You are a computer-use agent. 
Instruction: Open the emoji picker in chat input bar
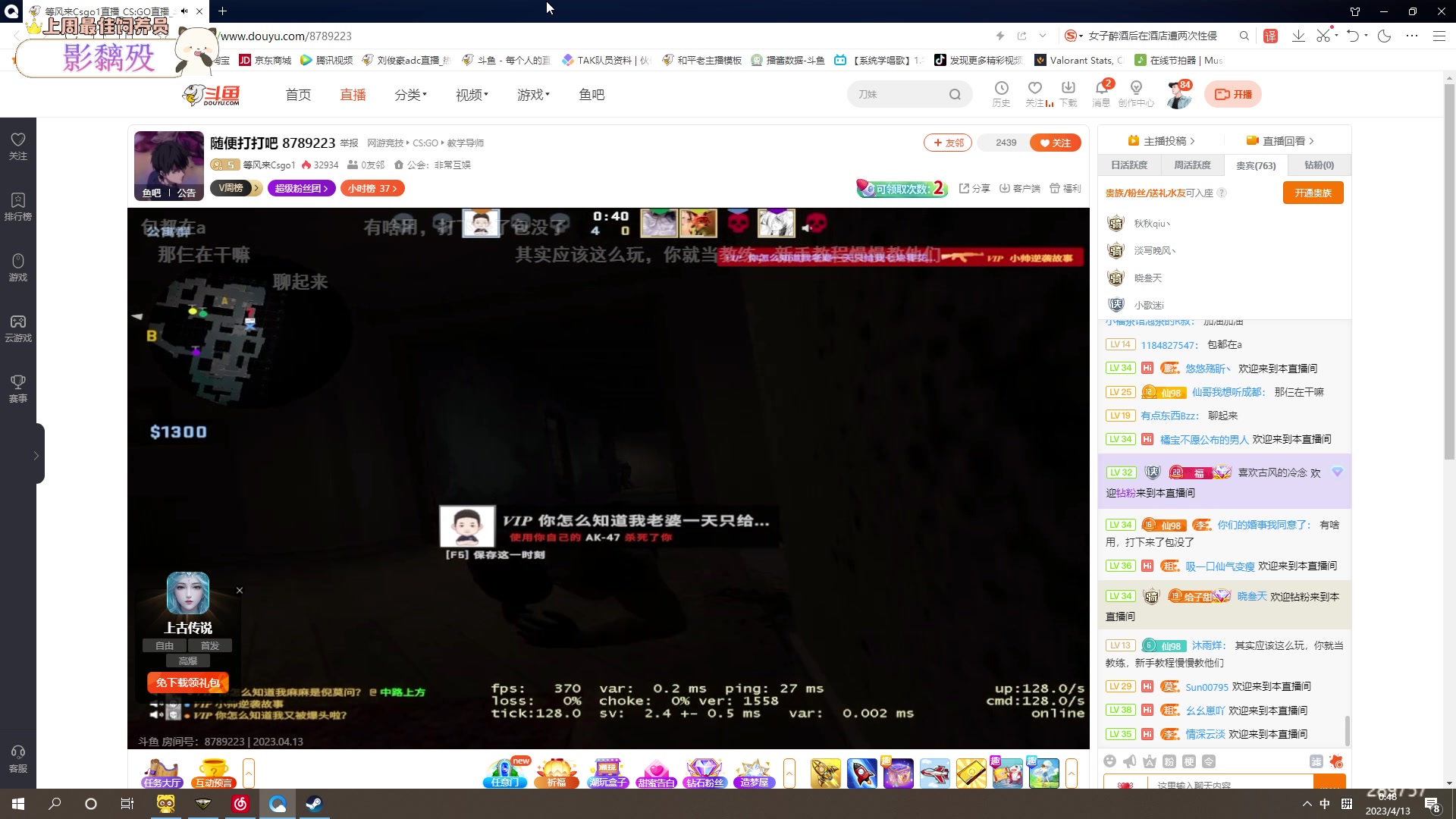click(x=1109, y=761)
